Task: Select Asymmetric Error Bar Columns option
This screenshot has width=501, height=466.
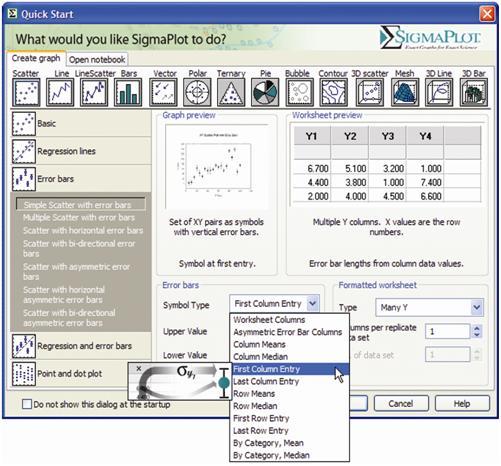Action: click(288, 332)
